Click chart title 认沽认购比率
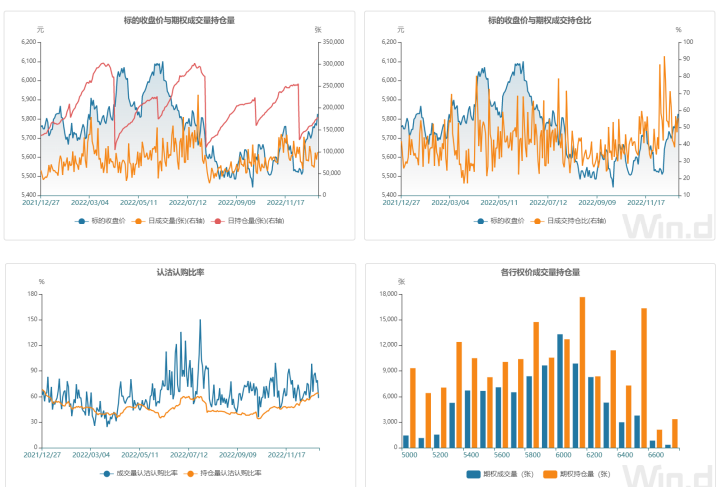The image size is (728, 487). click(x=180, y=273)
